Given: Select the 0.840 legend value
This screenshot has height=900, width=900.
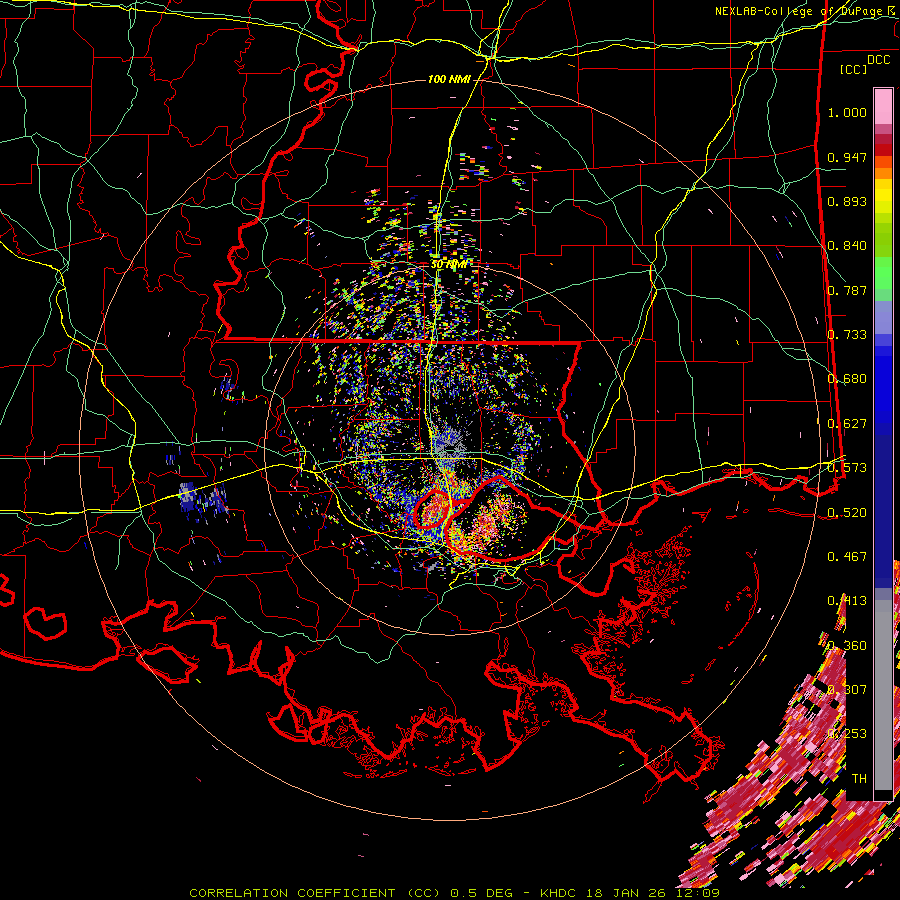Looking at the screenshot, I should pyautogui.click(x=847, y=246).
